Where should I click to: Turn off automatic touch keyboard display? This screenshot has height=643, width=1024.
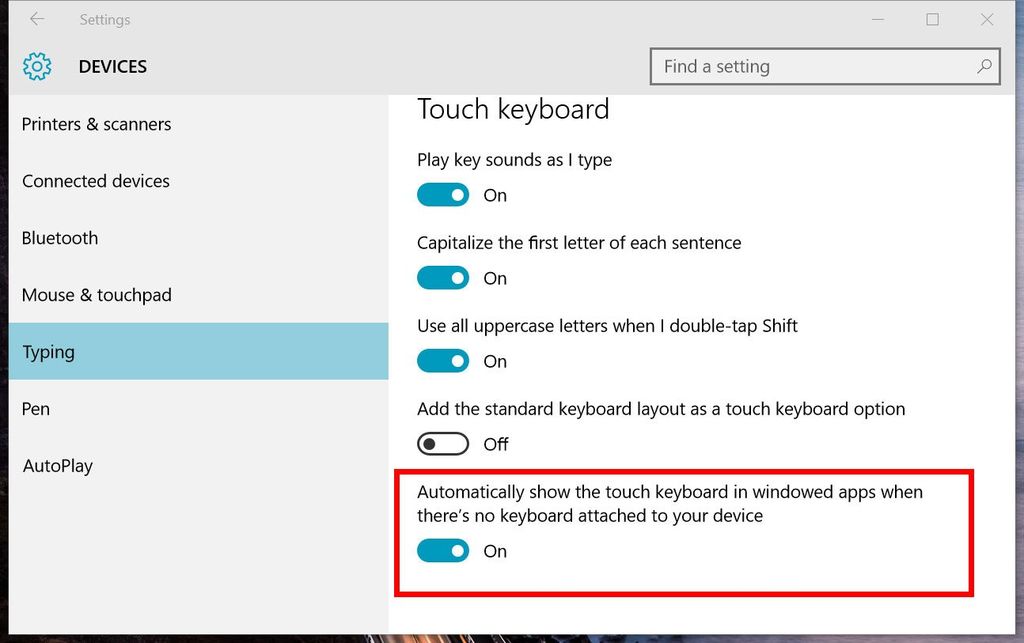pyautogui.click(x=443, y=550)
